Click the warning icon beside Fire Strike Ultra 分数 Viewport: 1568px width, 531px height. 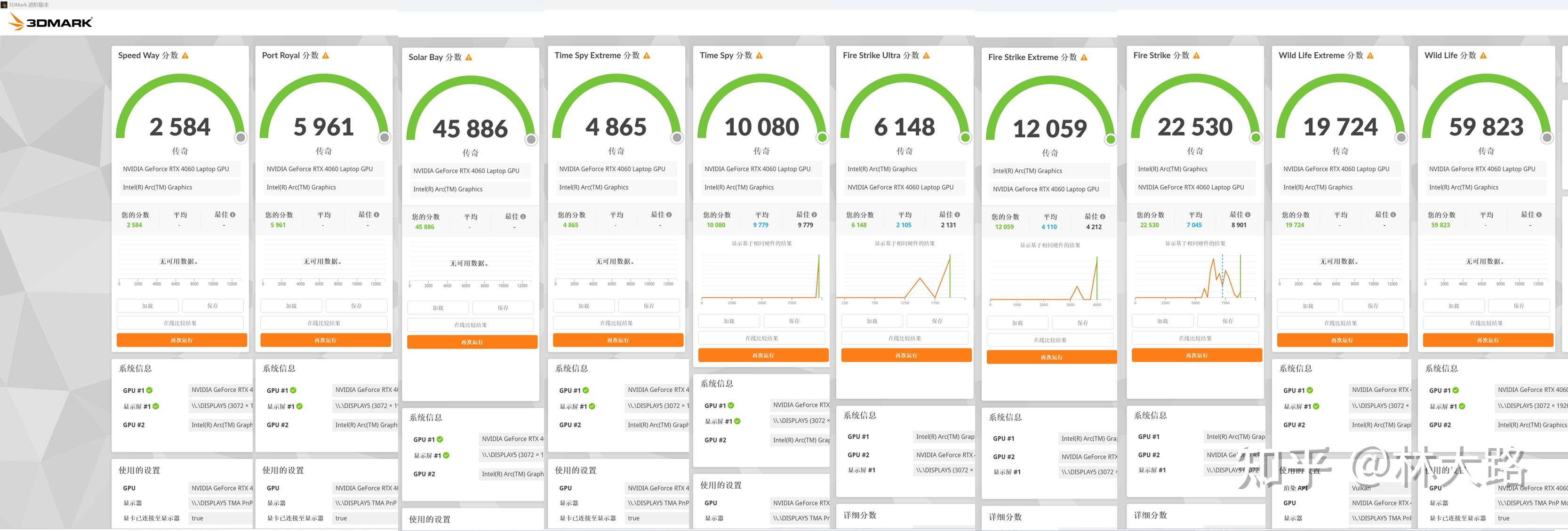pyautogui.click(x=927, y=55)
